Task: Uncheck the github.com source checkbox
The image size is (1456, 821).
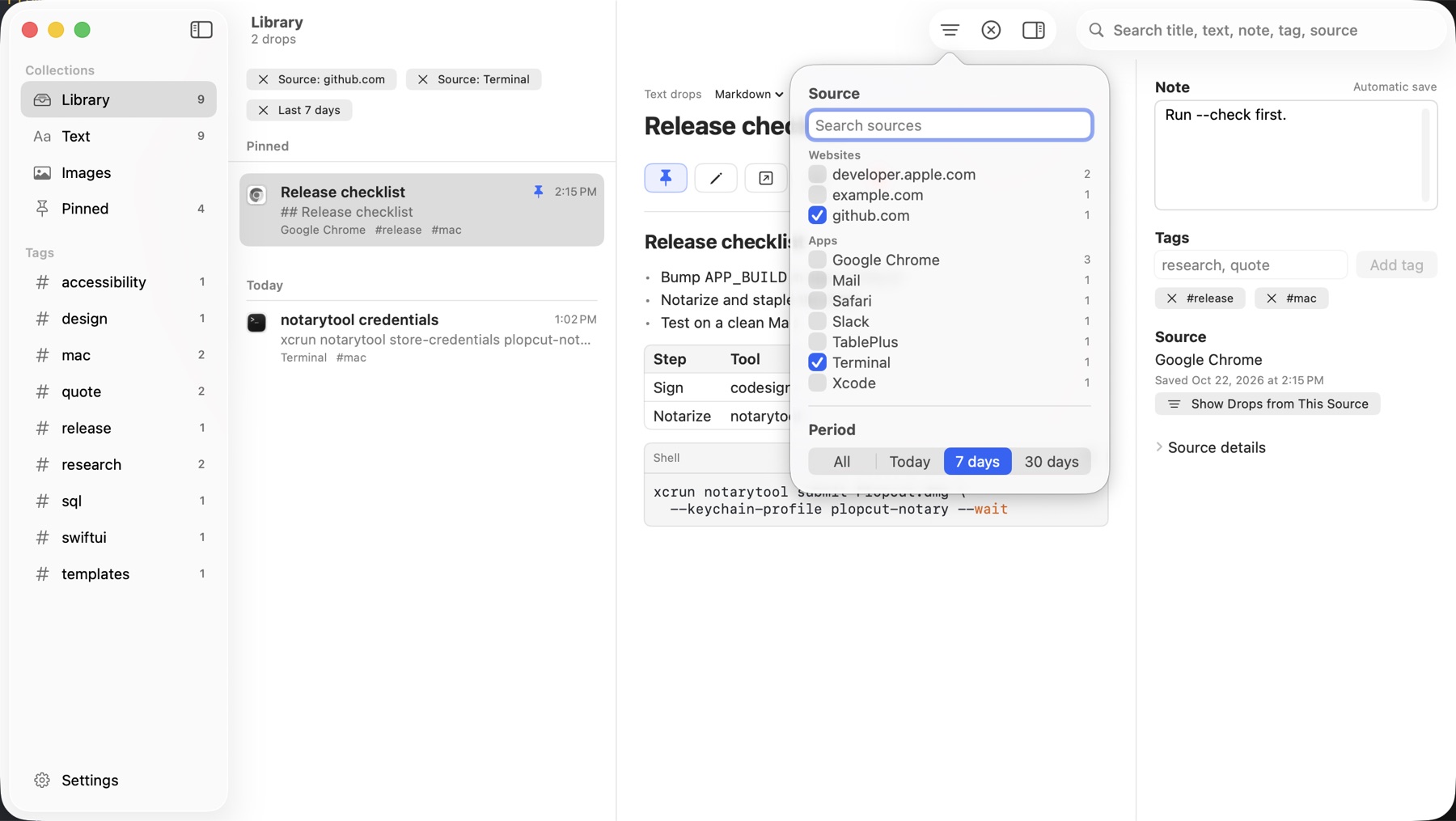Action: pyautogui.click(x=817, y=215)
